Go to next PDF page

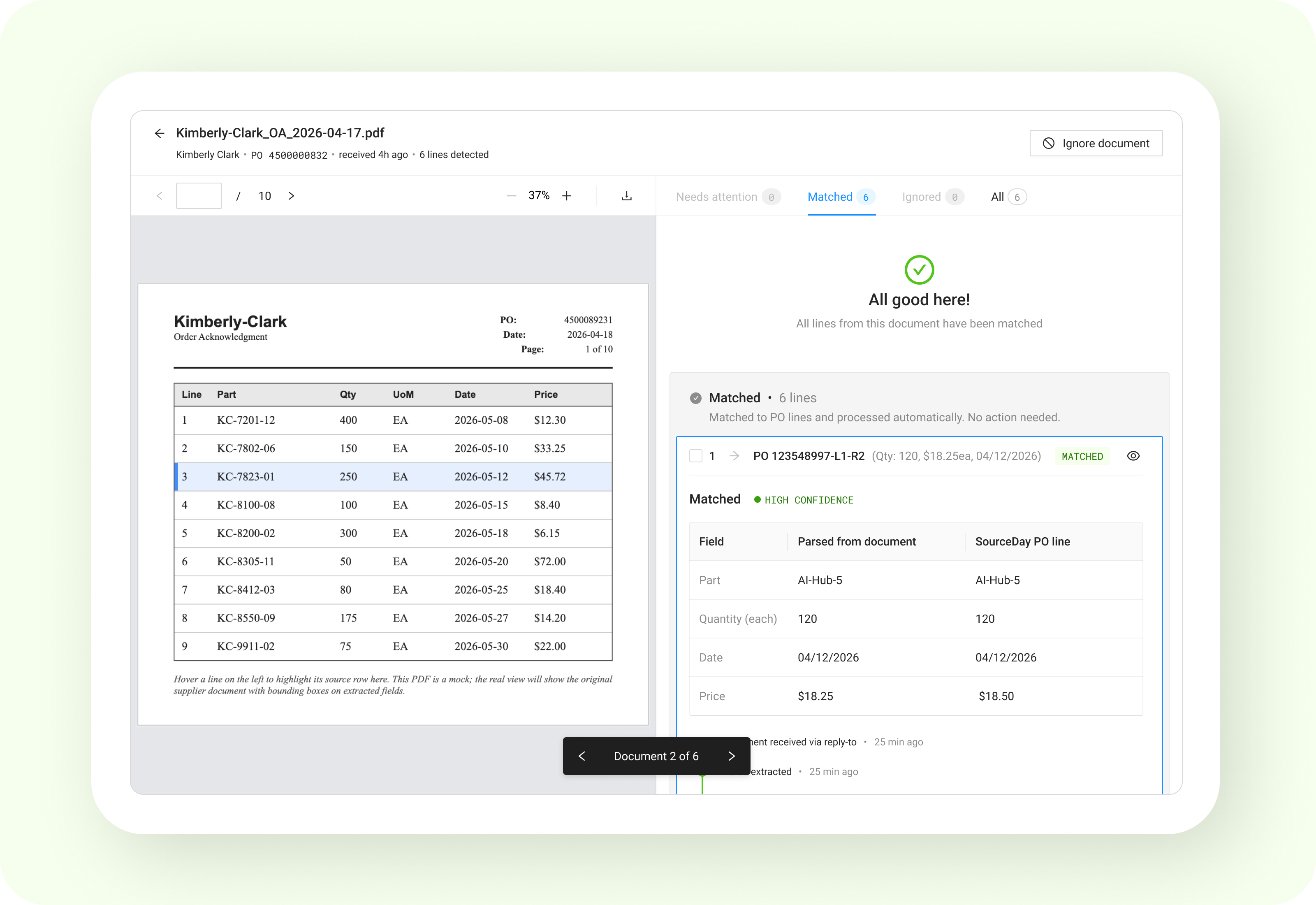(x=291, y=196)
